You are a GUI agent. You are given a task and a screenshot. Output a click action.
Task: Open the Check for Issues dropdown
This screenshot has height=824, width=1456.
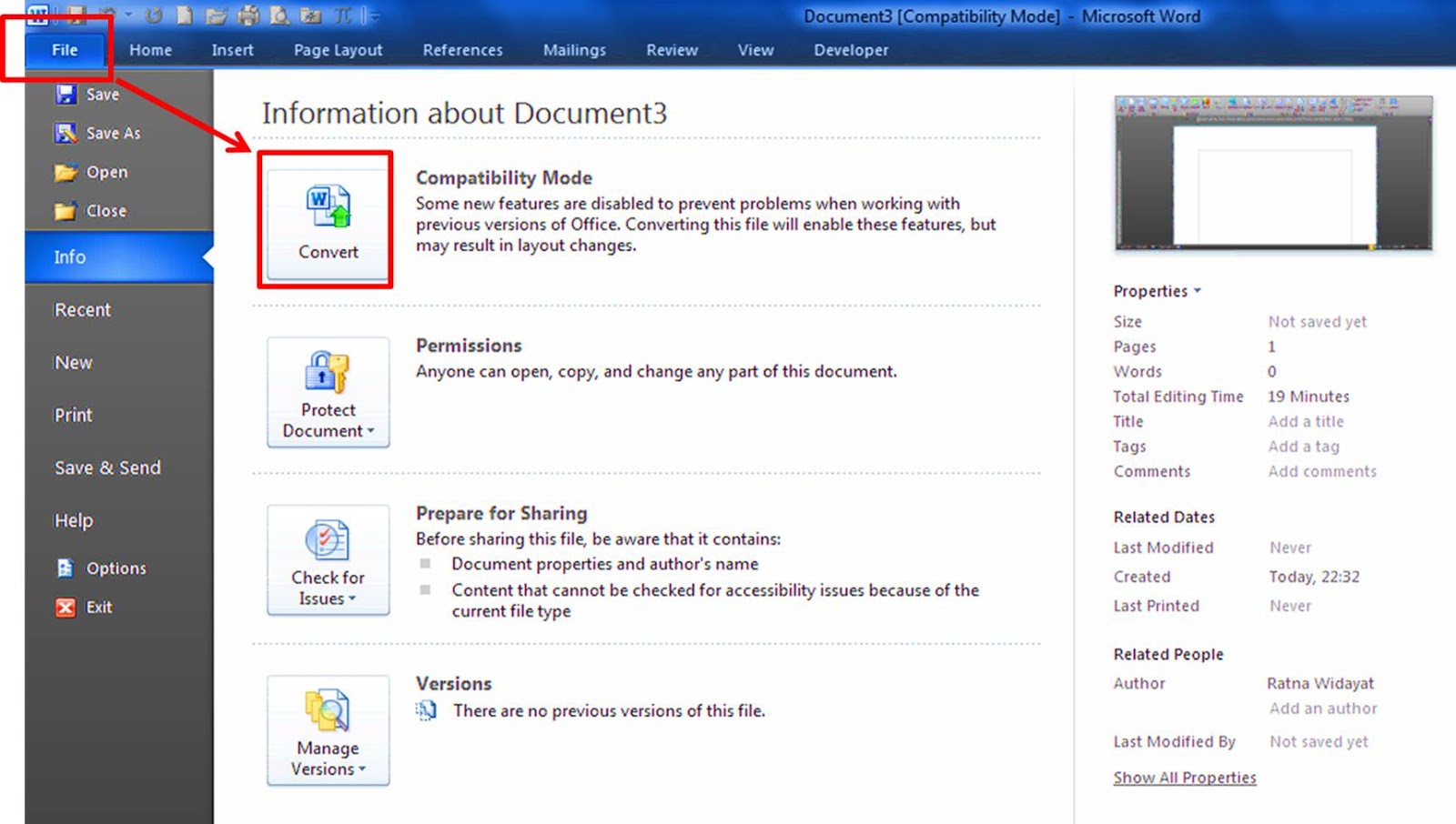328,560
